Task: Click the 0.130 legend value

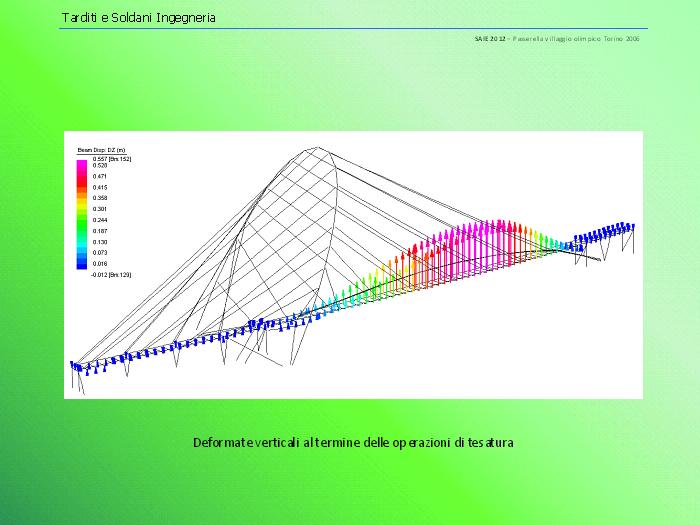Action: pos(100,242)
